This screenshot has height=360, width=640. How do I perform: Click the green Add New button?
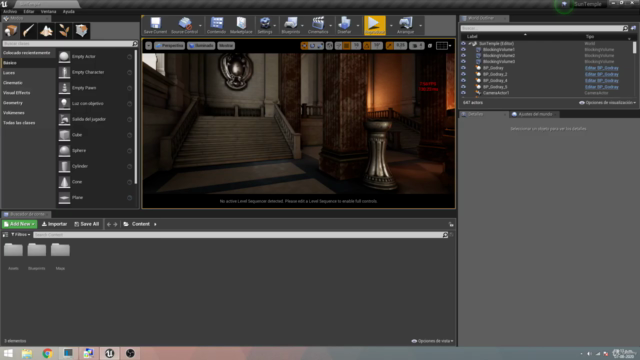(x=19, y=224)
